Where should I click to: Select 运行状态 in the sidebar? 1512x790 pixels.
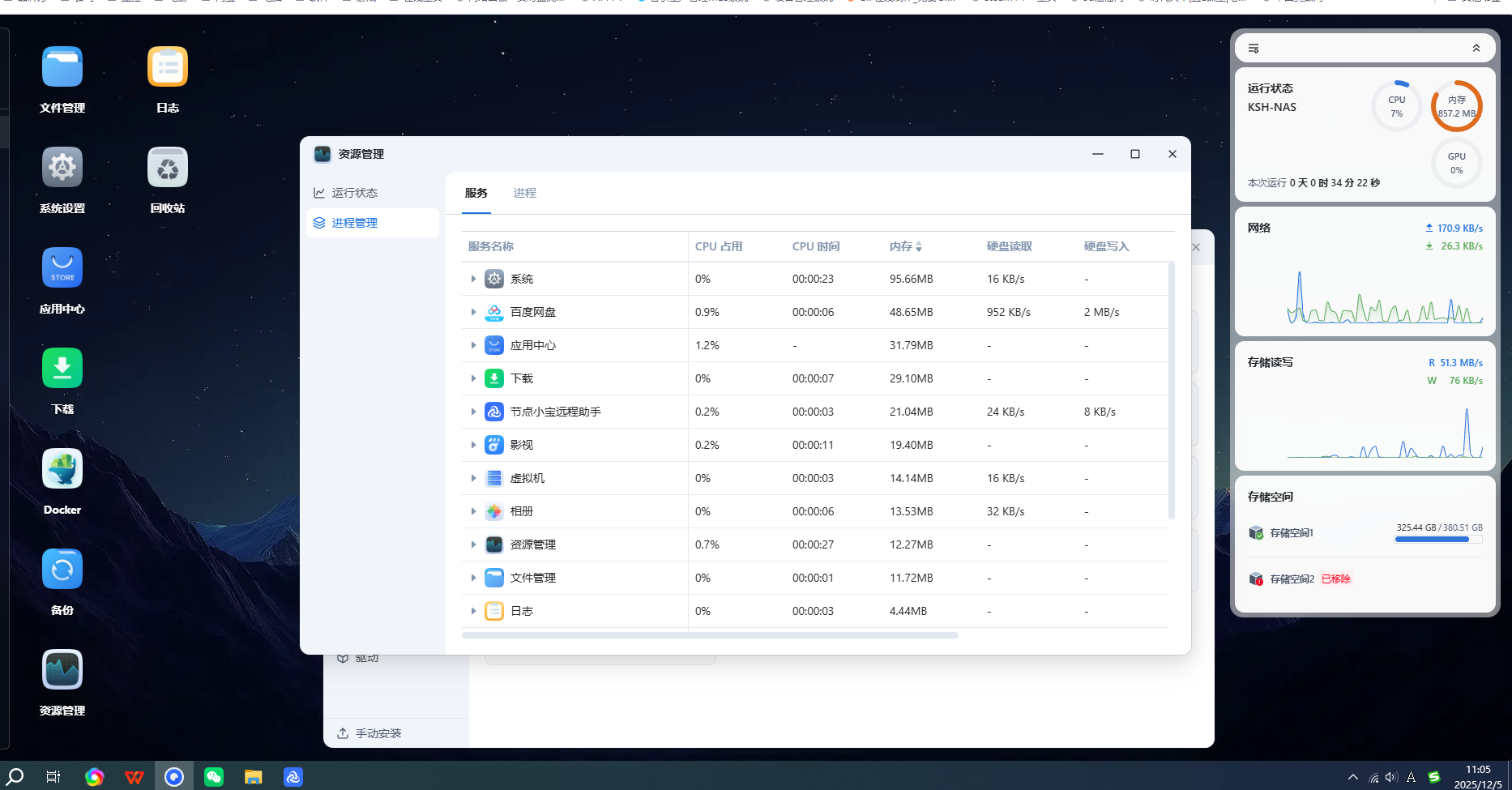(355, 193)
